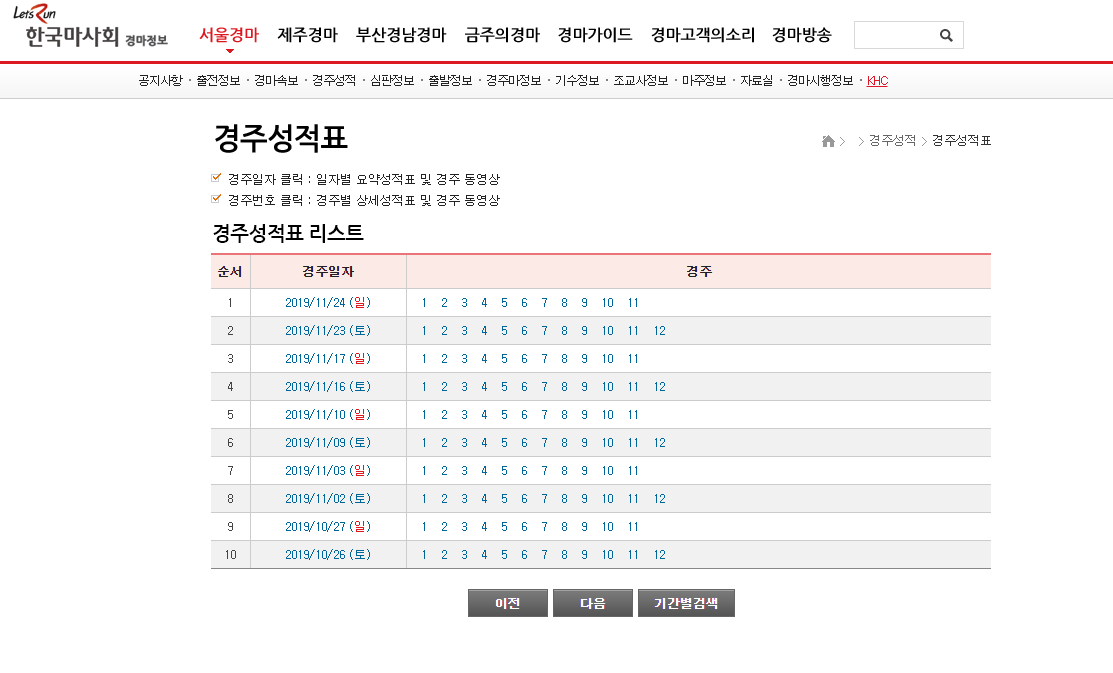Screen dimensions: 1113x673
Task: Toggle the checkbox beside 경주일자 클릭 note
Action: 214,177
